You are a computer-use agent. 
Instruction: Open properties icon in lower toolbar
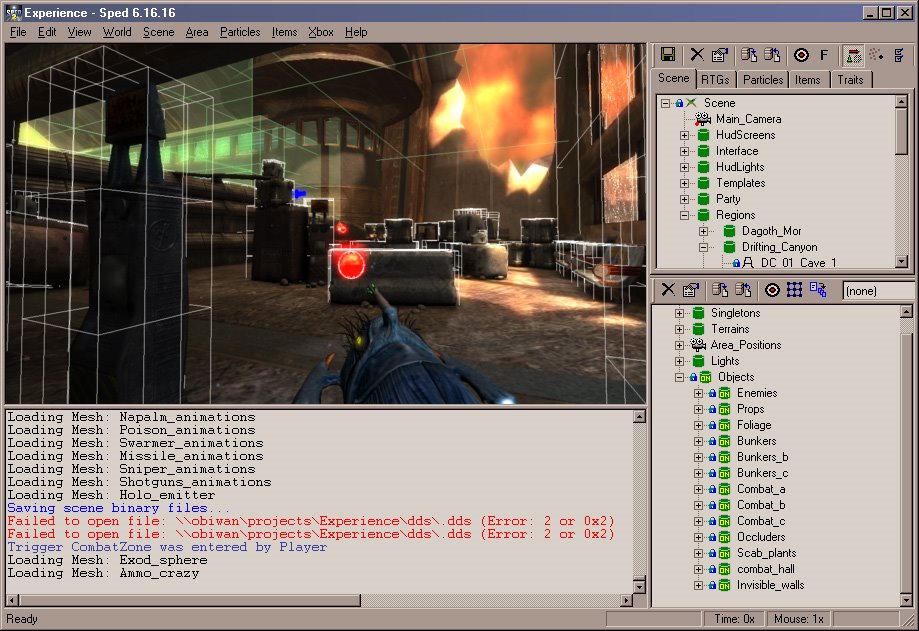click(x=690, y=290)
